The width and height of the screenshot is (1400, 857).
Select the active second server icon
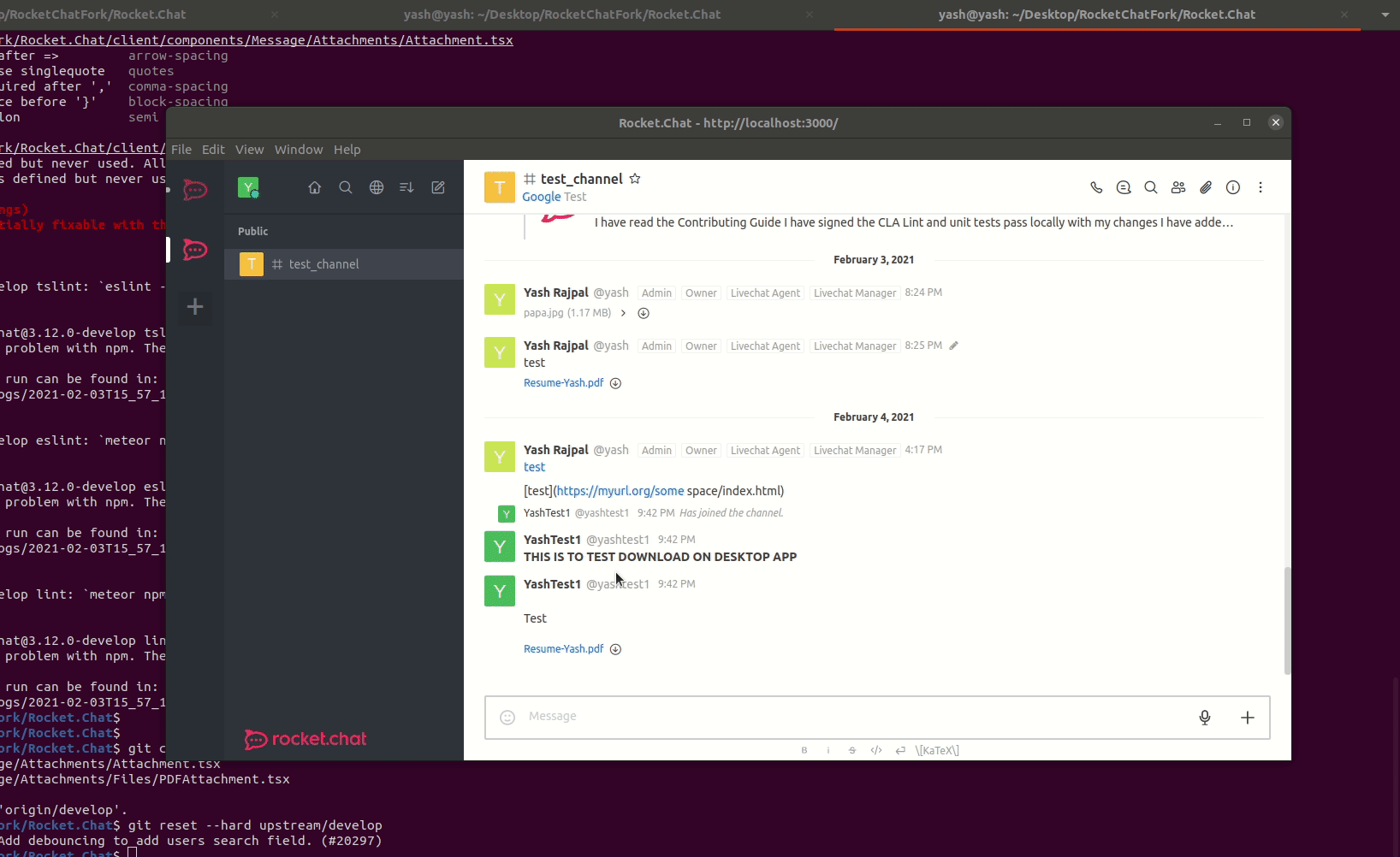tap(195, 250)
